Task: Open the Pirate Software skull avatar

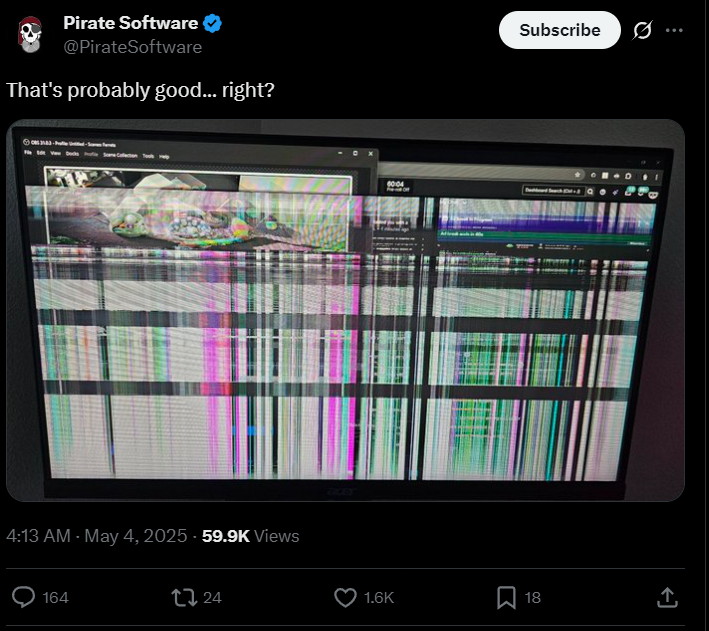Action: 30,35
